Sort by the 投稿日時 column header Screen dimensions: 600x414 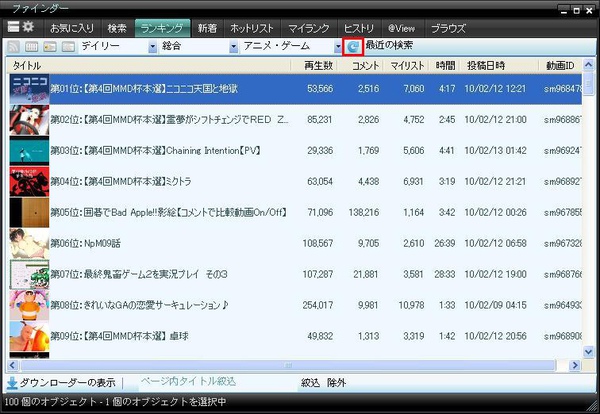click(x=499, y=66)
